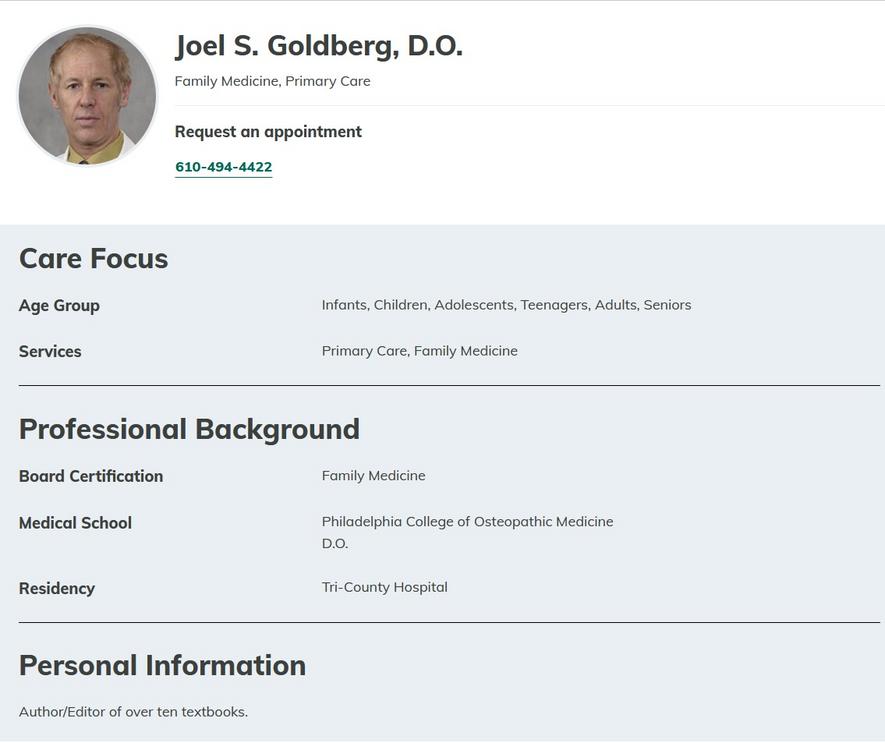The width and height of the screenshot is (885, 743).
Task: Click the Services label
Action: (50, 351)
